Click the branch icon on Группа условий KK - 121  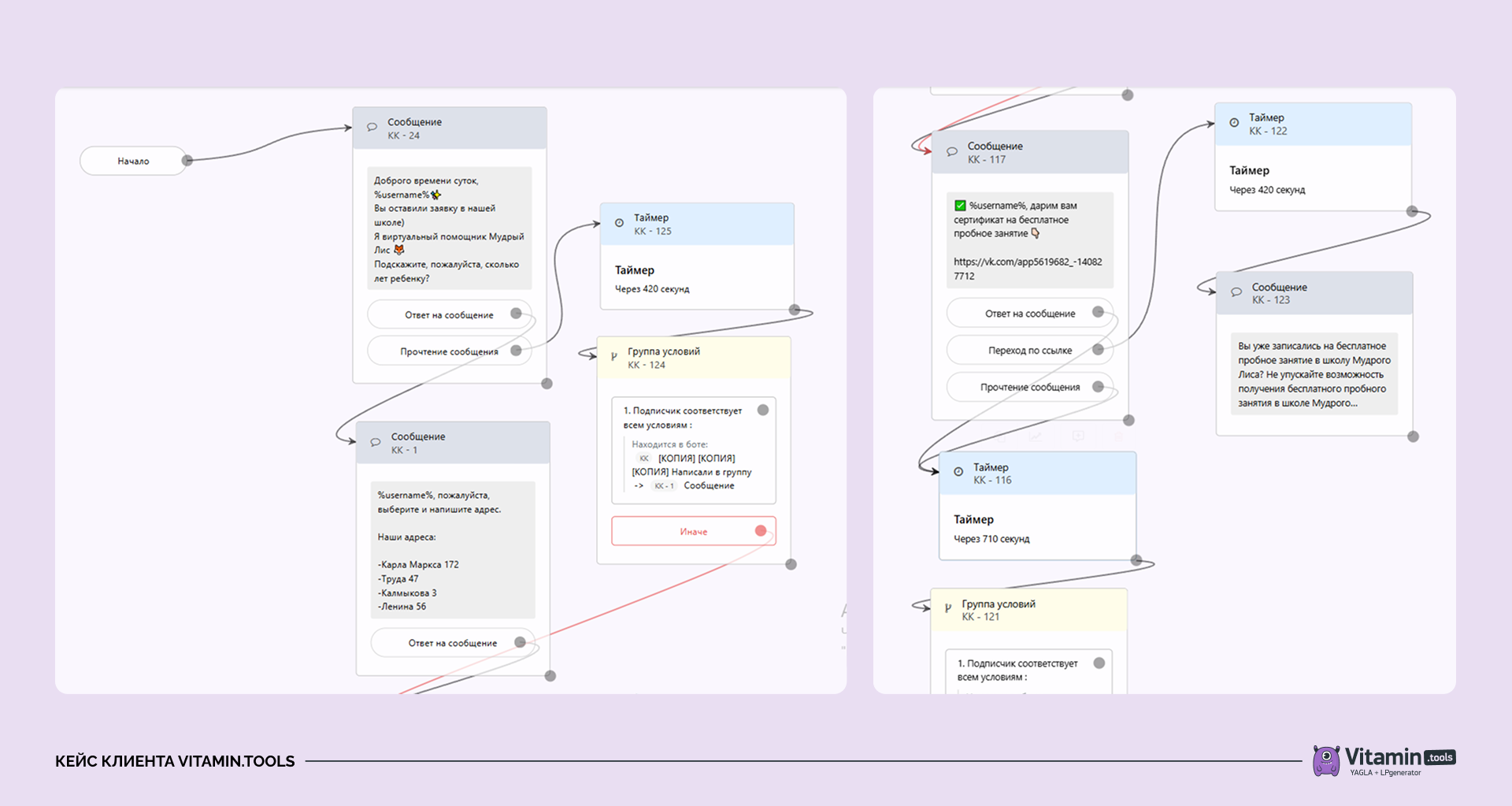[x=948, y=608]
